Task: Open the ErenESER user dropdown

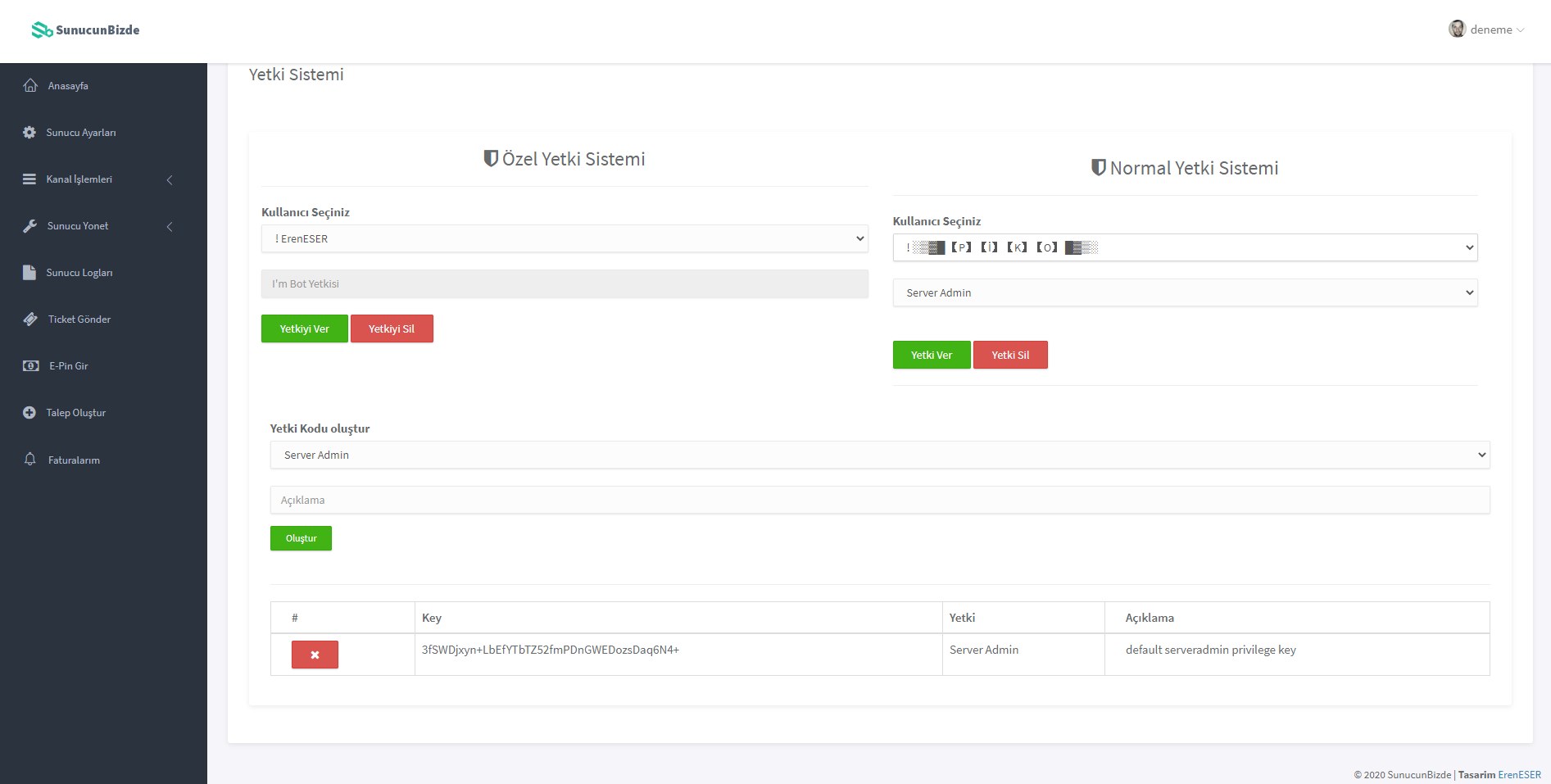Action: coord(564,239)
